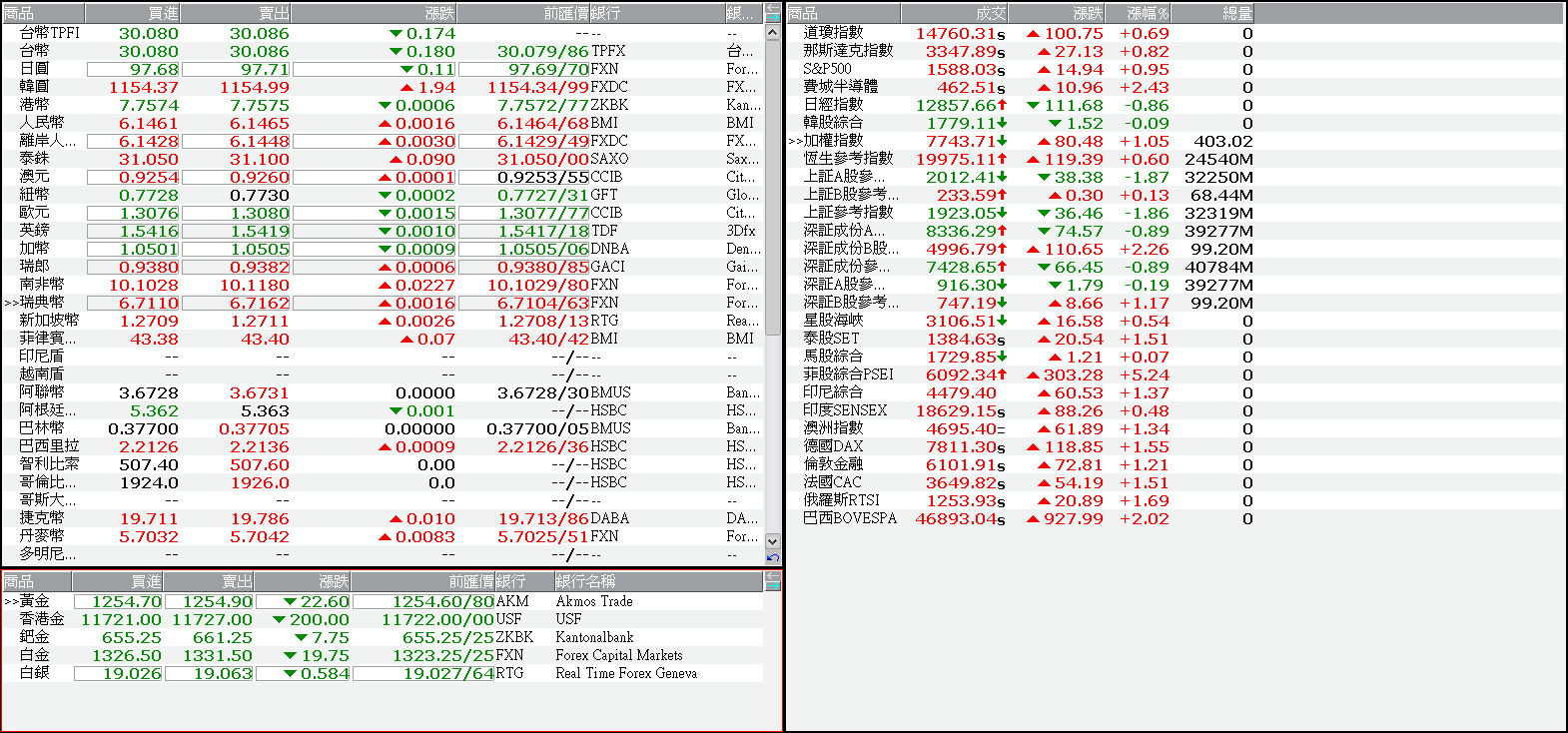Sort forex panel by 買進 column header
1568x733 pixels.
click(133, 13)
